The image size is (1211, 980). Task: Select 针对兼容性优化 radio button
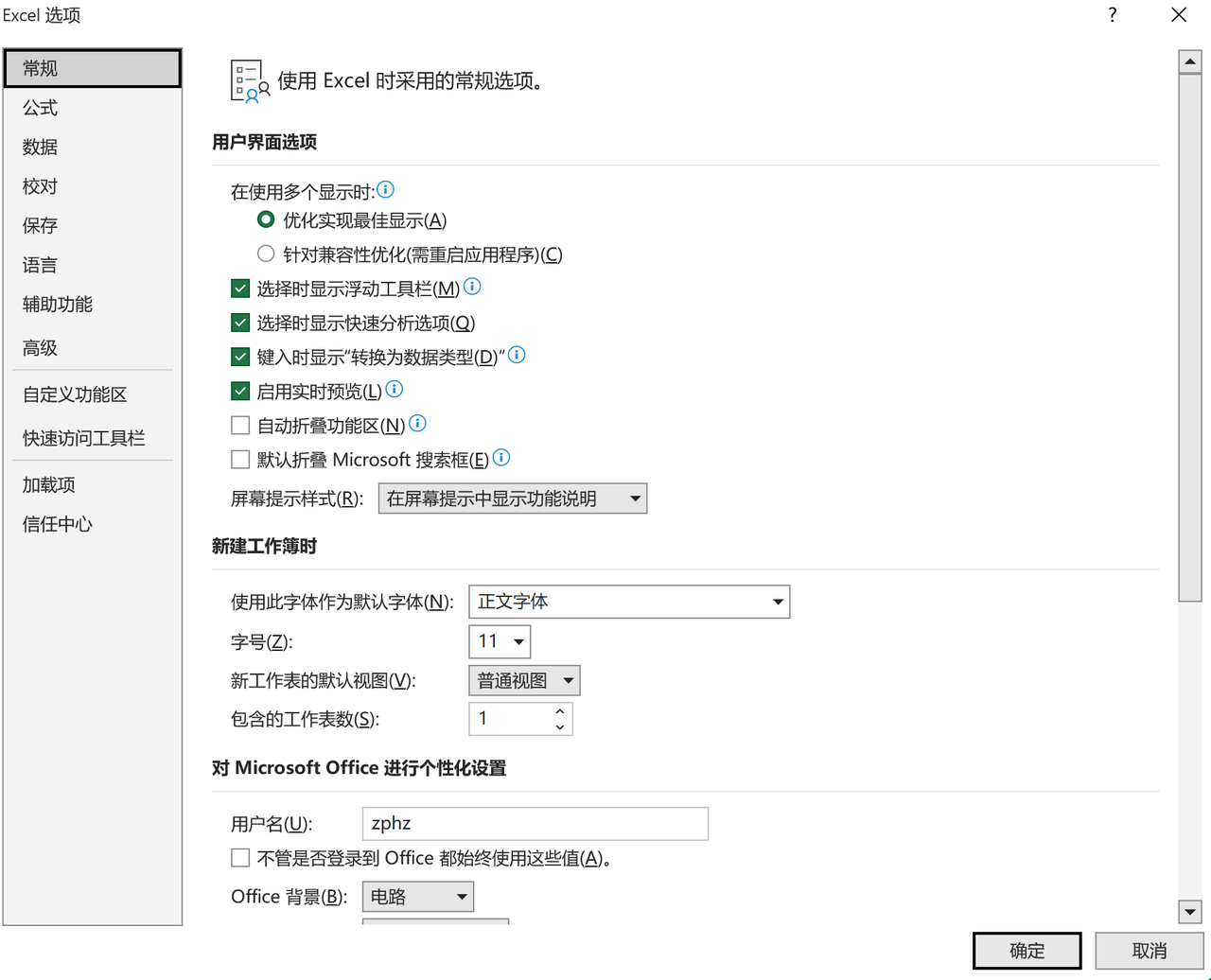tap(266, 254)
